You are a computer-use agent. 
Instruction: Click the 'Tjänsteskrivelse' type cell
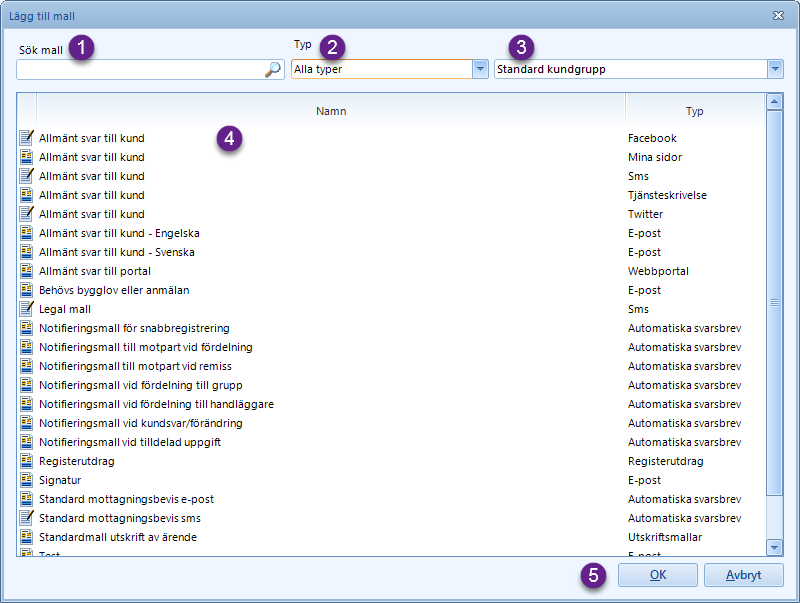[x=667, y=195]
